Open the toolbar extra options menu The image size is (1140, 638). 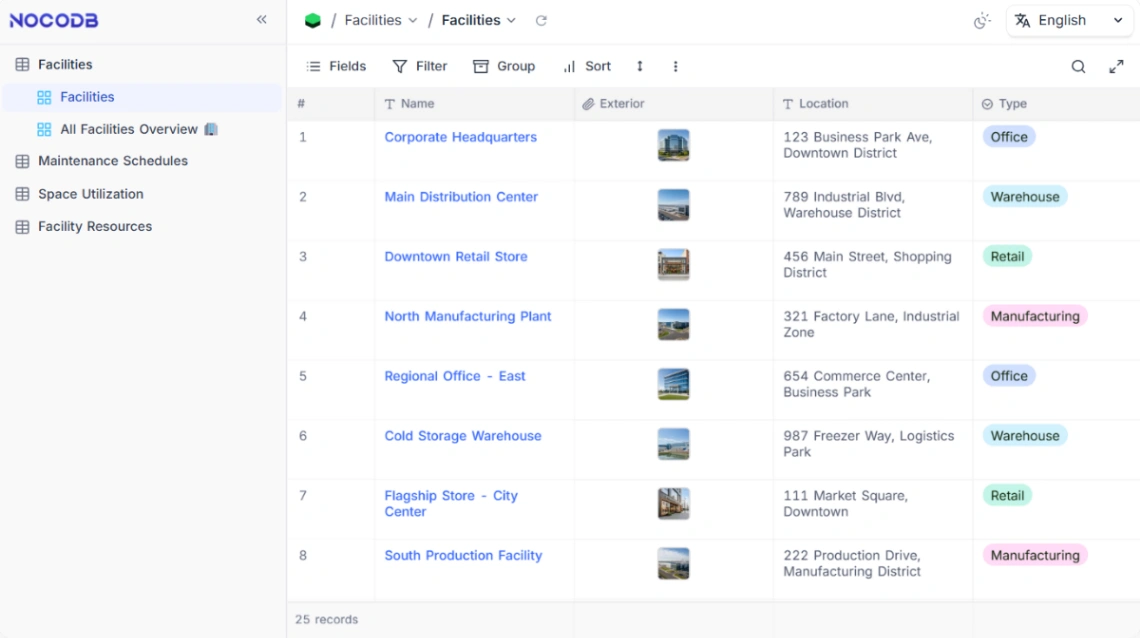click(675, 66)
